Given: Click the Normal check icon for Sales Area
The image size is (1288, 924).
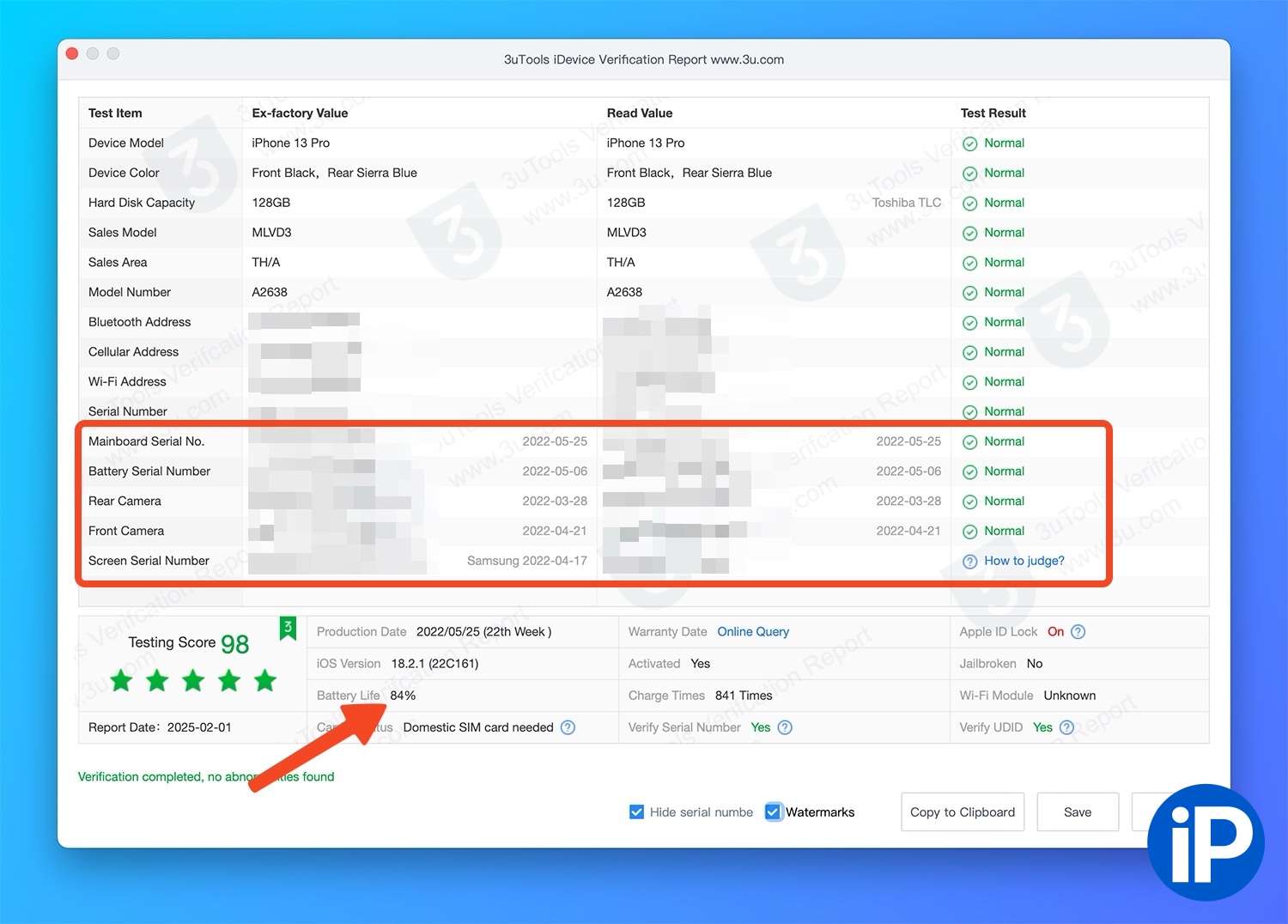Looking at the screenshot, I should (x=969, y=263).
